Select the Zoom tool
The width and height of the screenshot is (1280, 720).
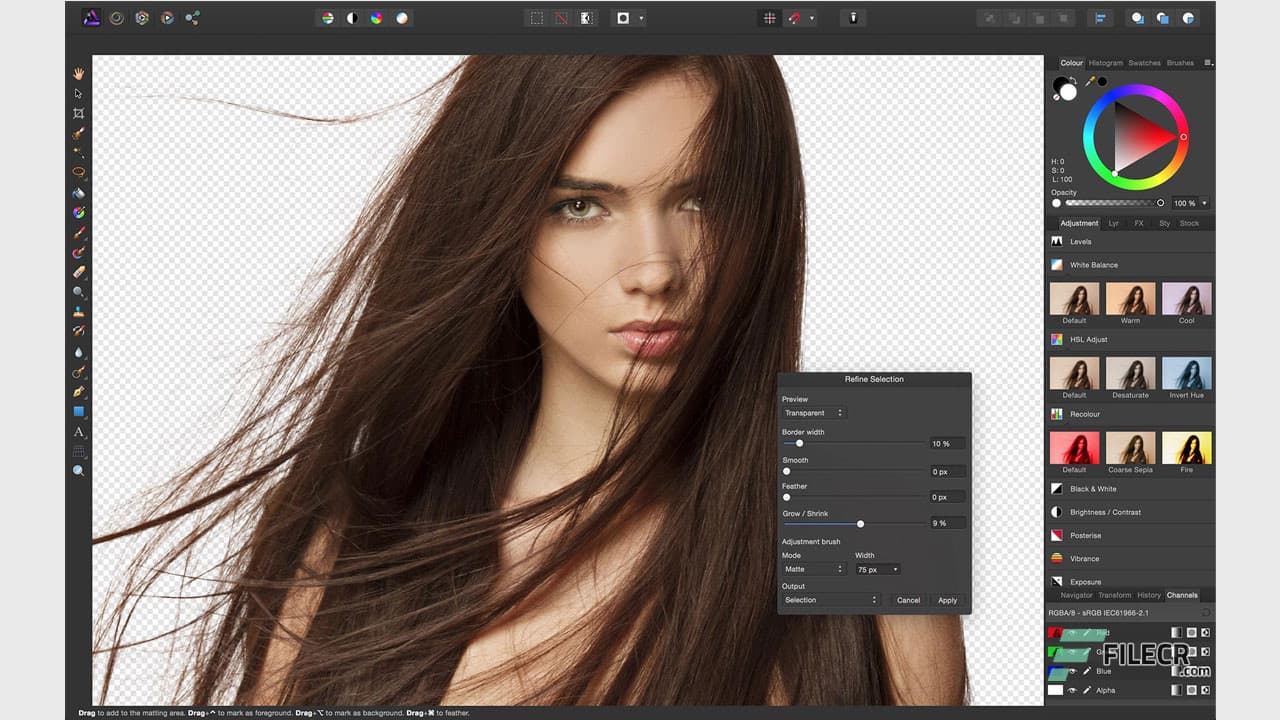point(78,471)
